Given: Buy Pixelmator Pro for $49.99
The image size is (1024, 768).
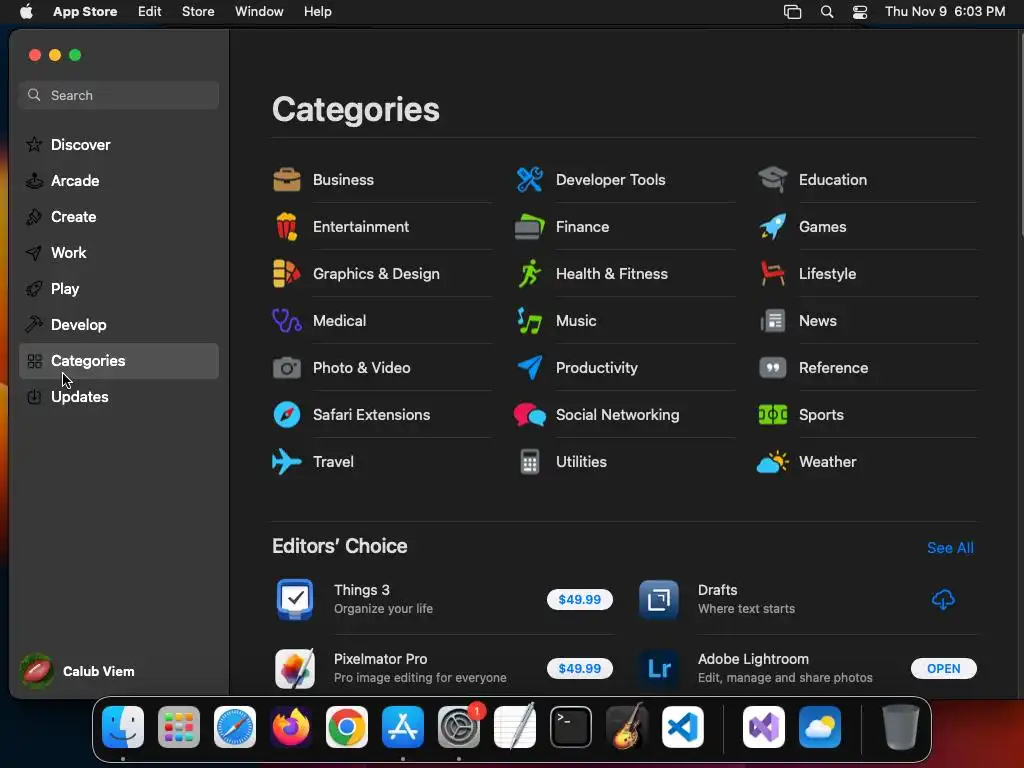Looking at the screenshot, I should click(x=579, y=668).
